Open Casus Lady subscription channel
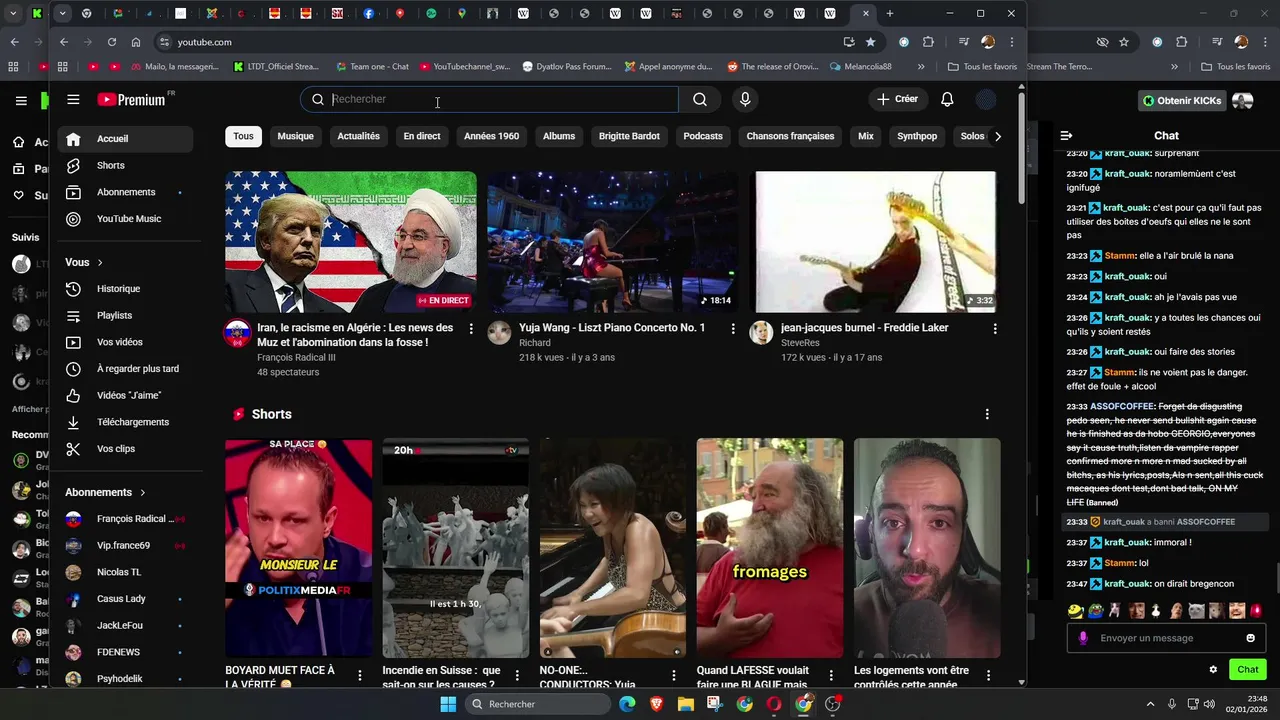The width and height of the screenshot is (1280, 720). click(125, 599)
